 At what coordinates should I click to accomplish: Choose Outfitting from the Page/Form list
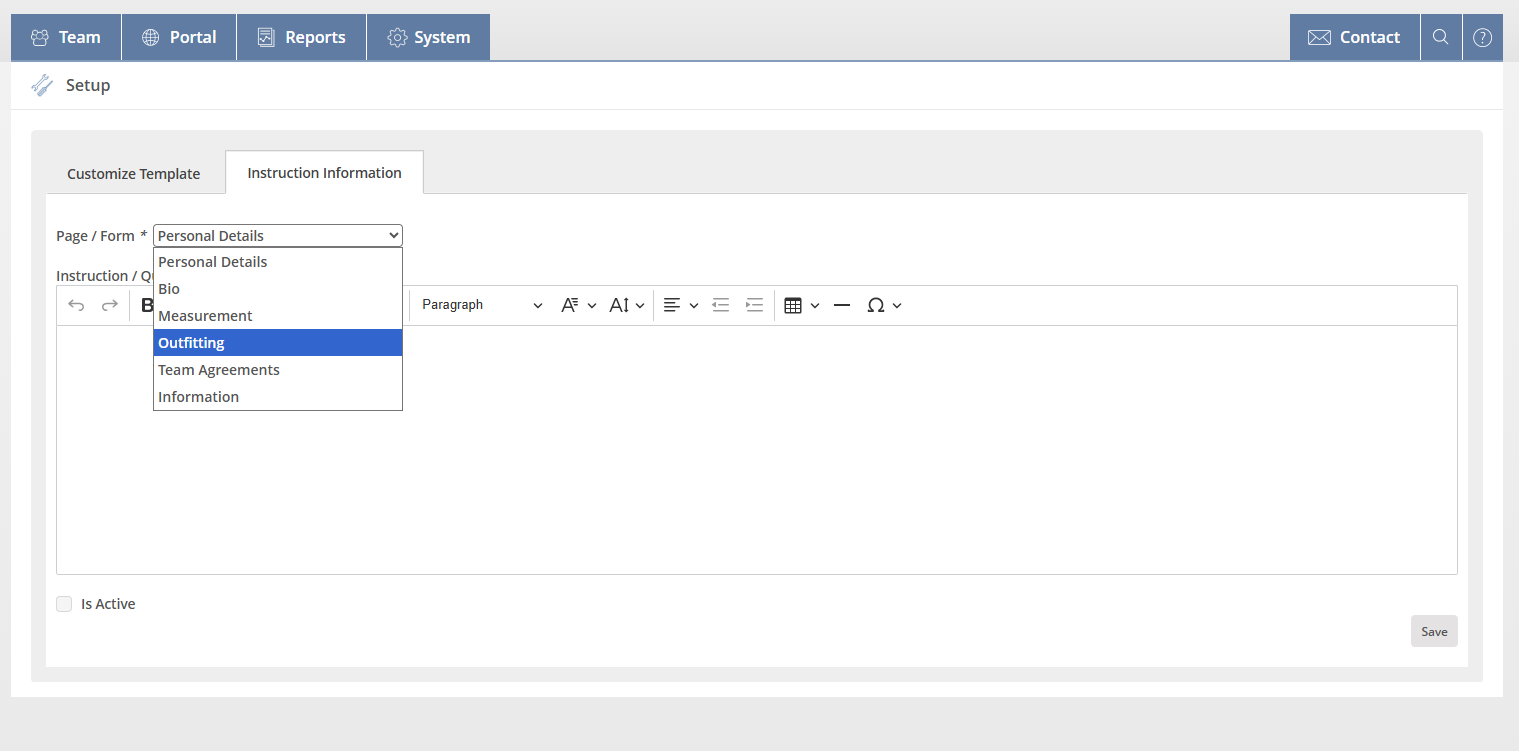tap(277, 343)
